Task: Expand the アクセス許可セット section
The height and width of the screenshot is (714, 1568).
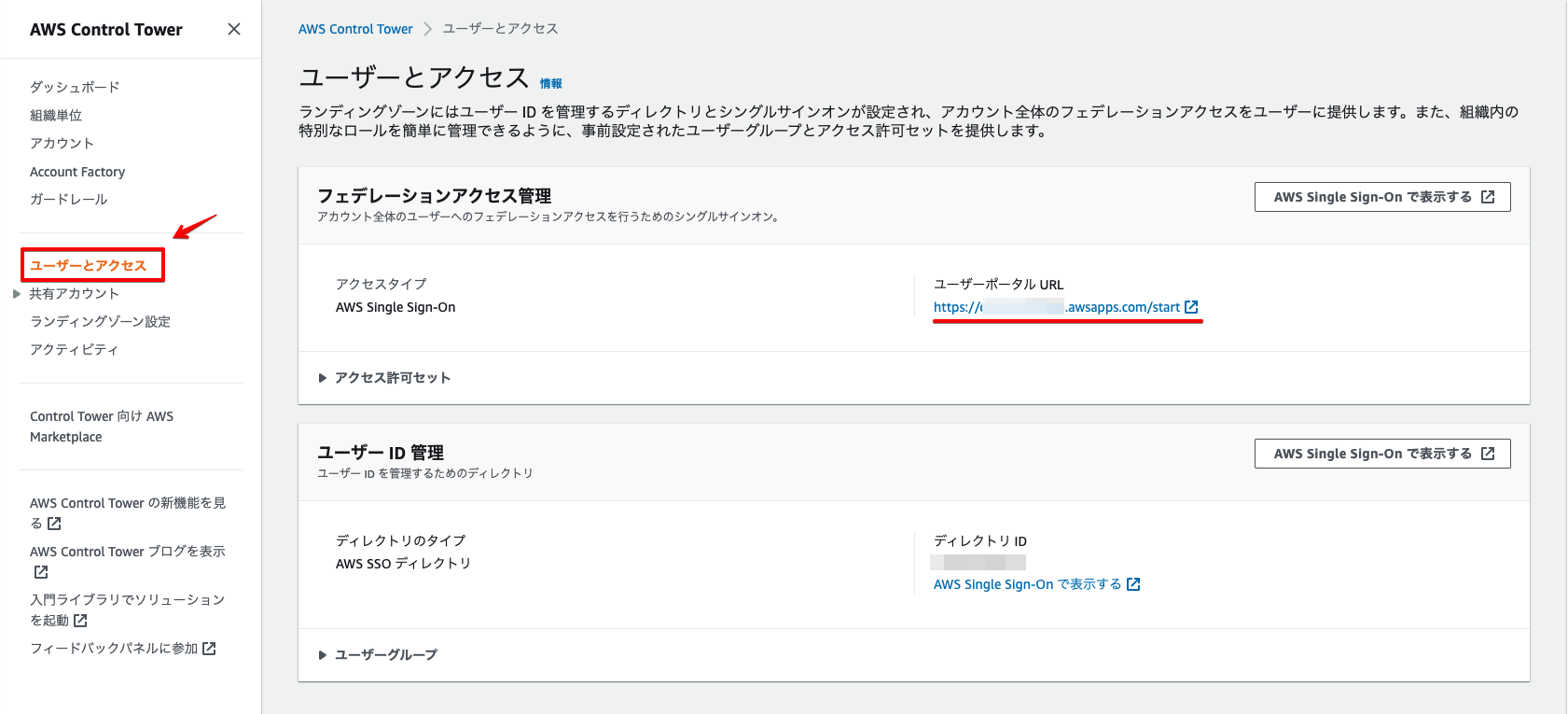Action: pyautogui.click(x=384, y=378)
